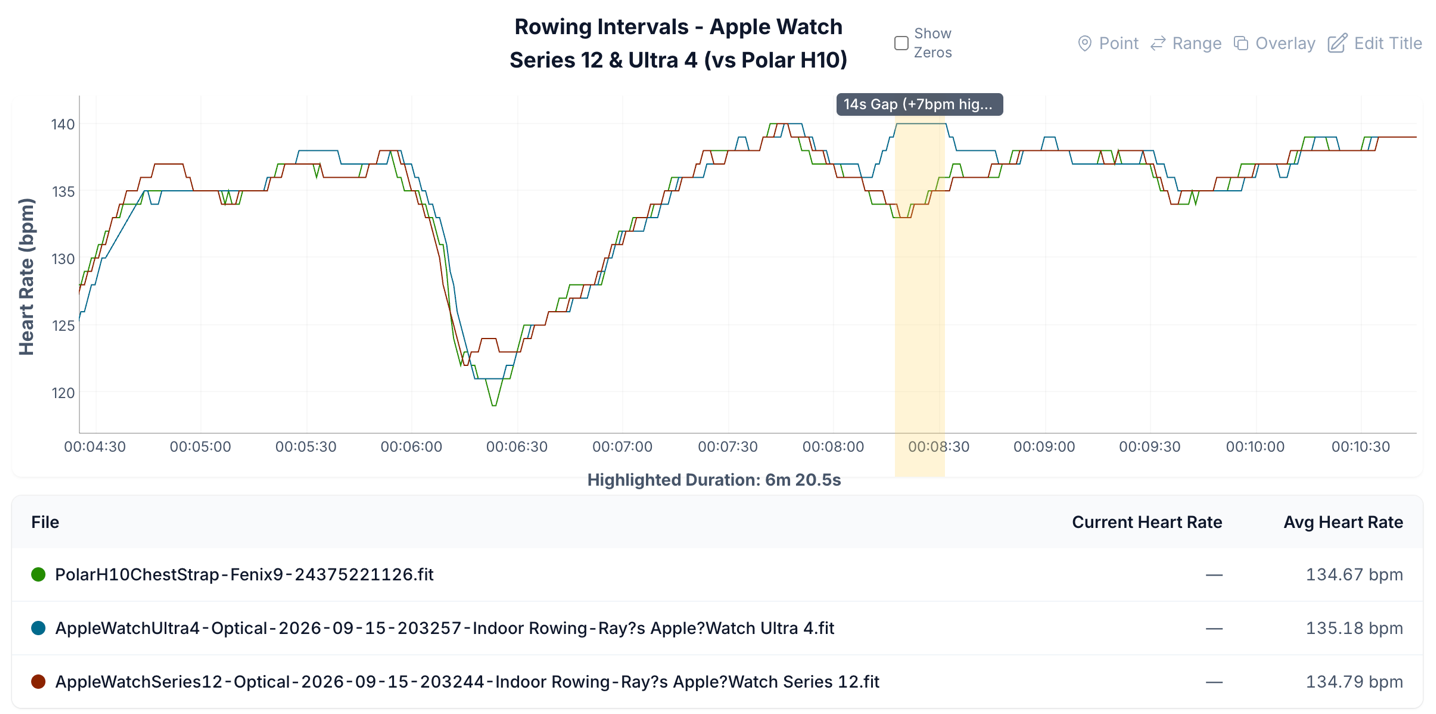Image resolution: width=1436 pixels, height=714 pixels.
Task: Select the AppleWatchUltra4-Optical file name
Action: (x=445, y=628)
